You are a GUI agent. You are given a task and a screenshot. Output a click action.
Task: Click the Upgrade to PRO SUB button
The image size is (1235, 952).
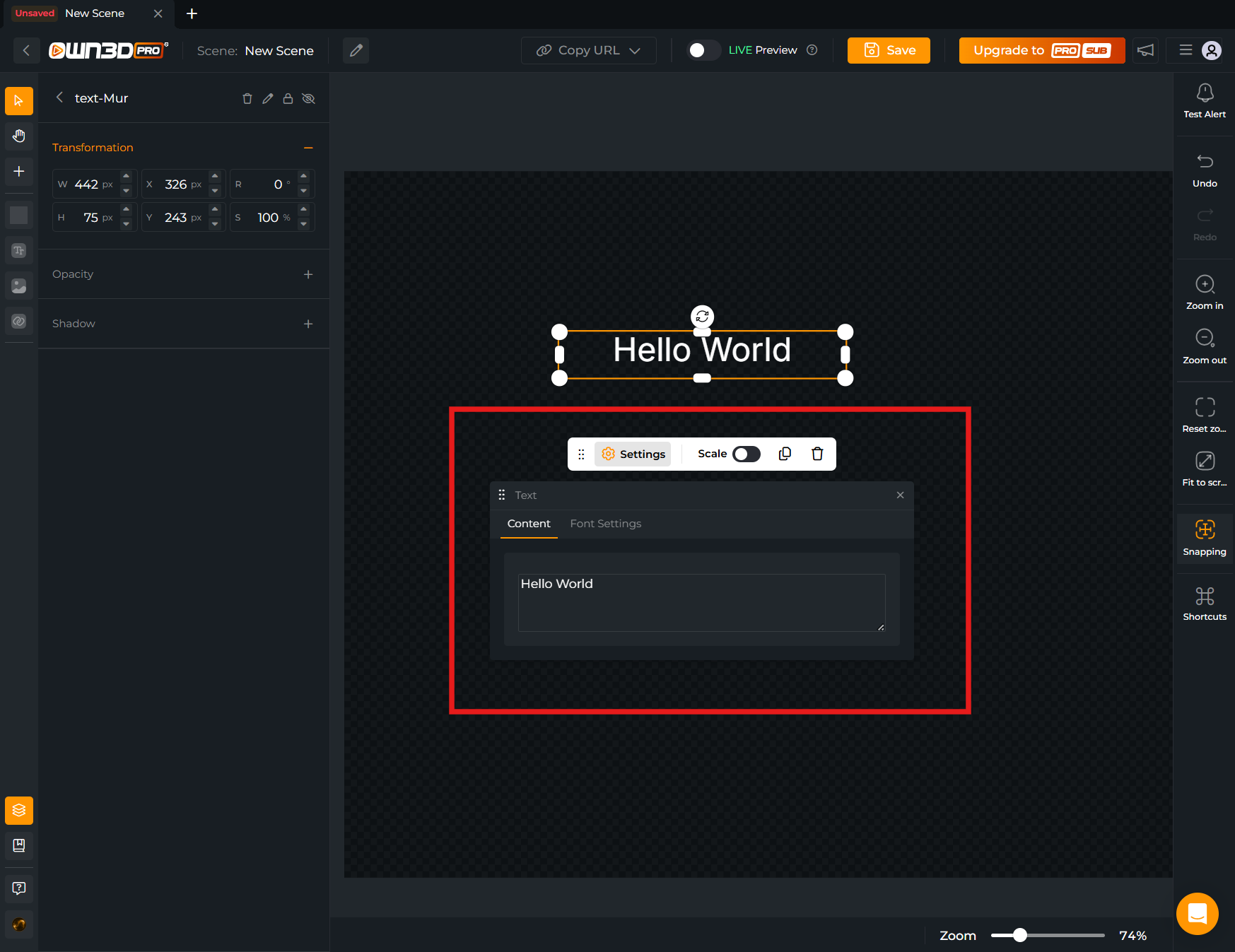(x=1041, y=50)
